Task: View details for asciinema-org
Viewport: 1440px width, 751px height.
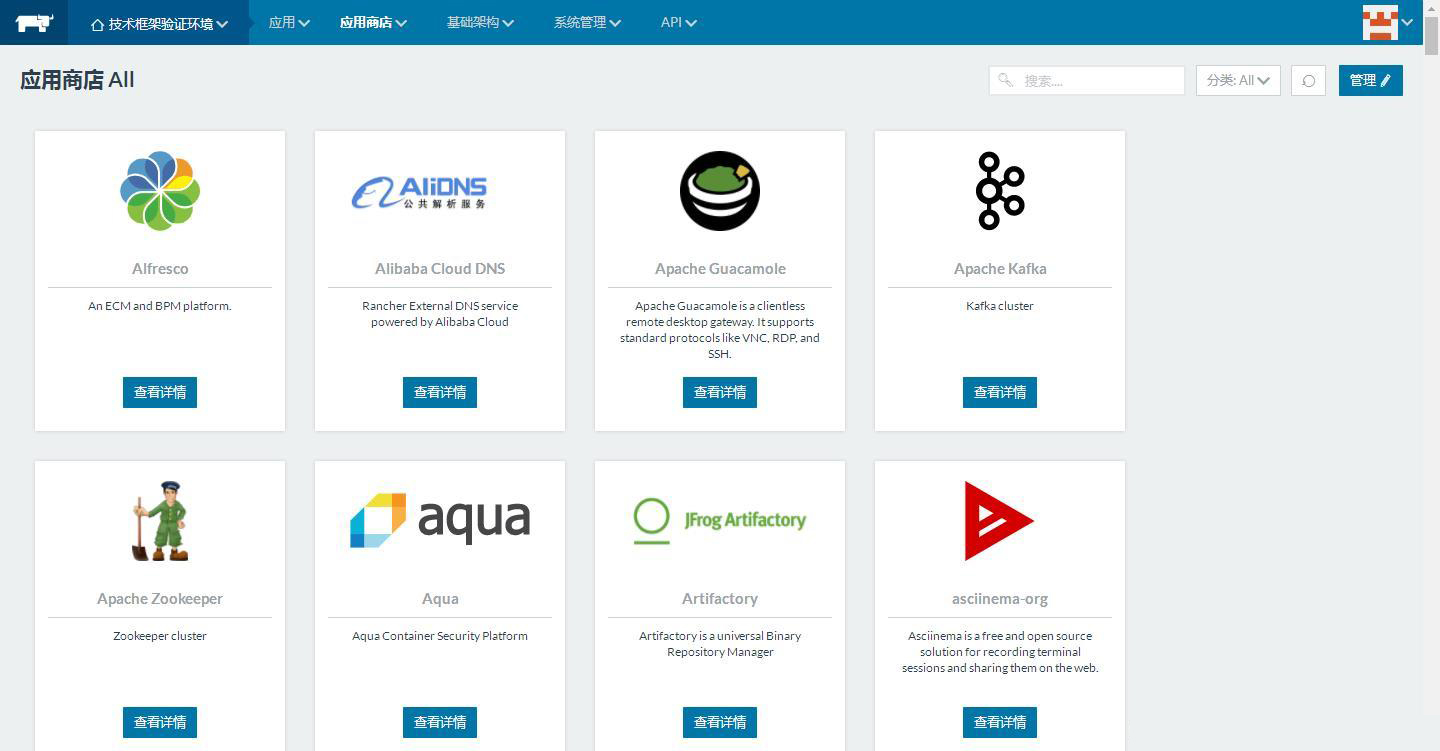Action: tap(1000, 722)
